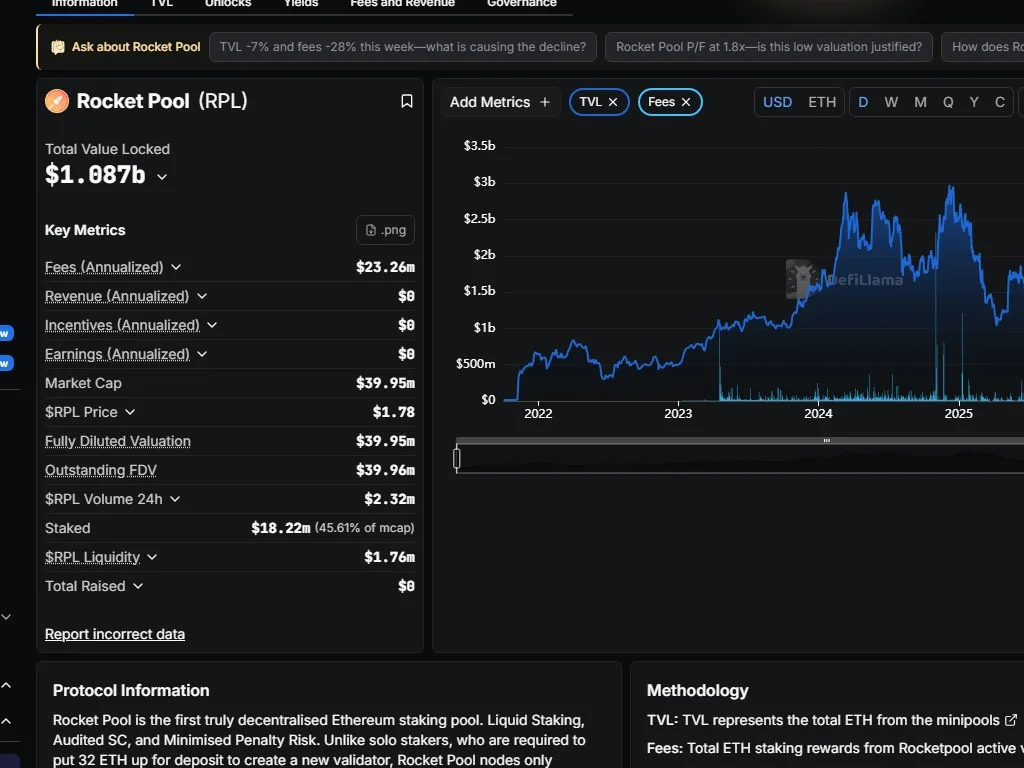Click the Ask about Rocket Pool chat icon
This screenshot has height=768, width=1024.
point(57,47)
